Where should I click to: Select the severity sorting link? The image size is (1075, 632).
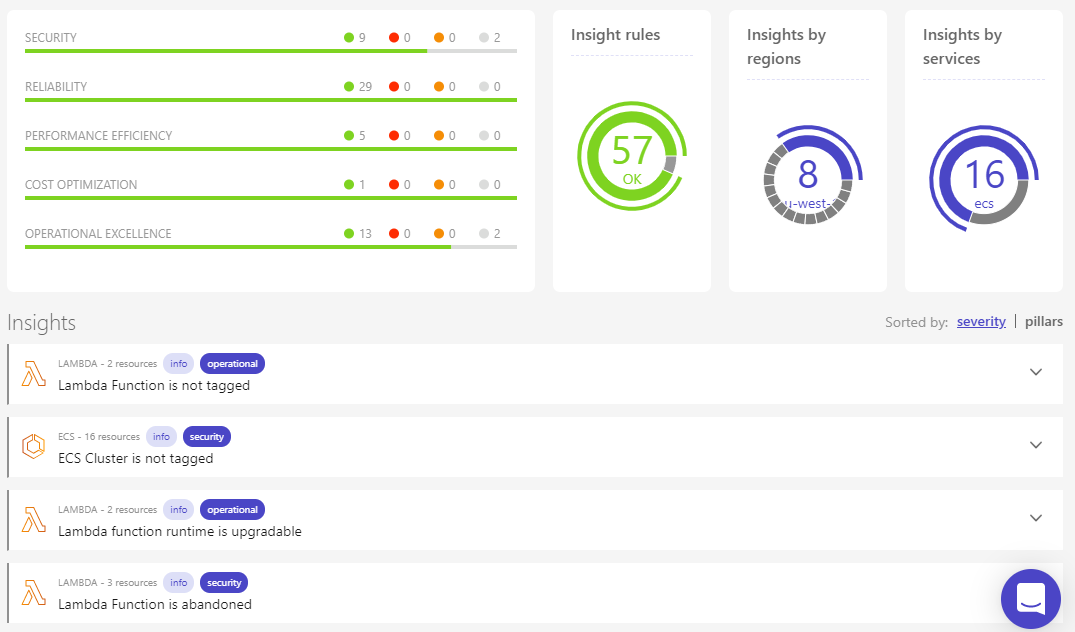click(x=981, y=321)
